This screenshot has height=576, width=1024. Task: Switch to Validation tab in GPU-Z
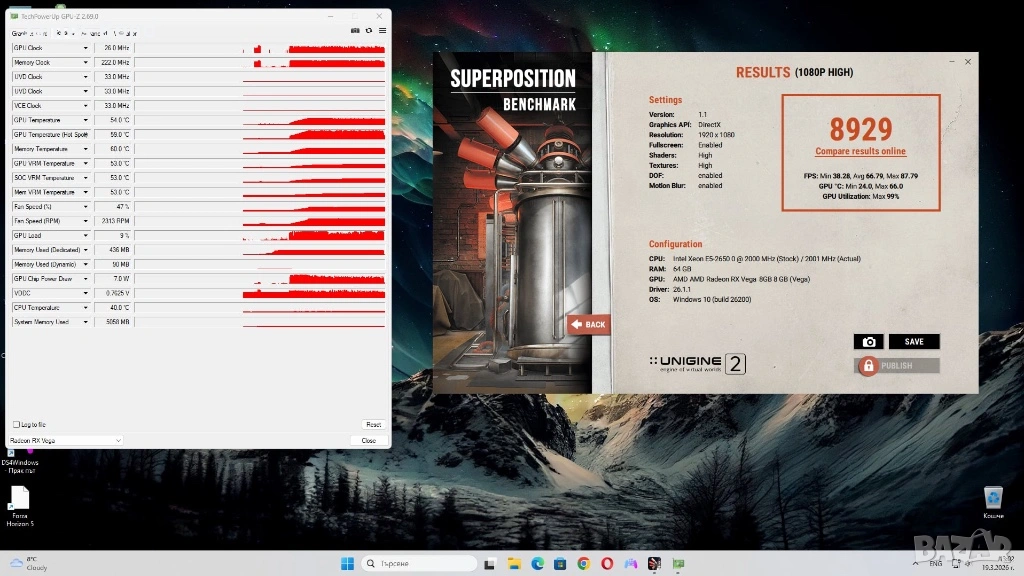125,33
